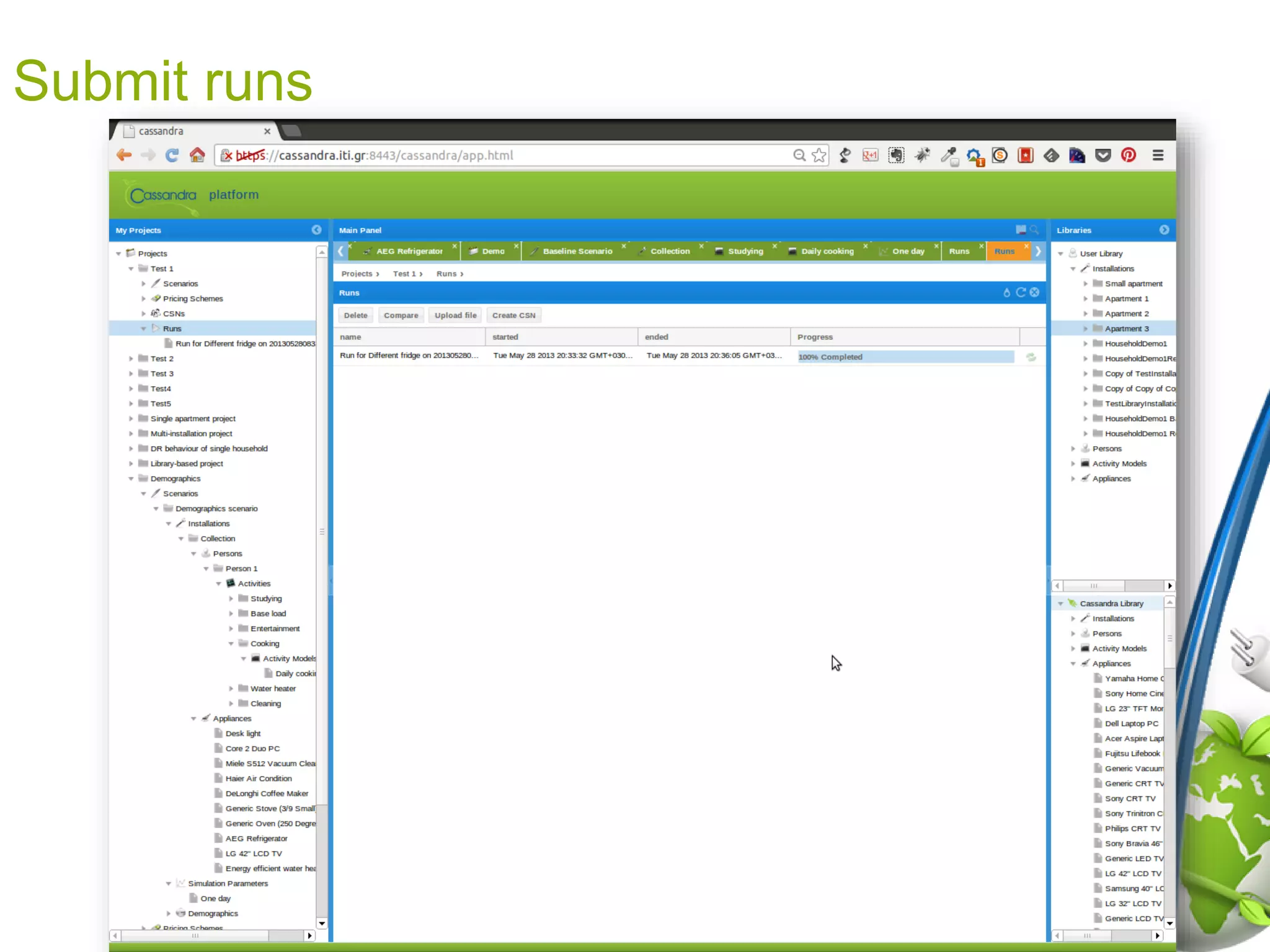Select the CSNs node under Test 1
The width and height of the screenshot is (1270, 952).
point(174,314)
